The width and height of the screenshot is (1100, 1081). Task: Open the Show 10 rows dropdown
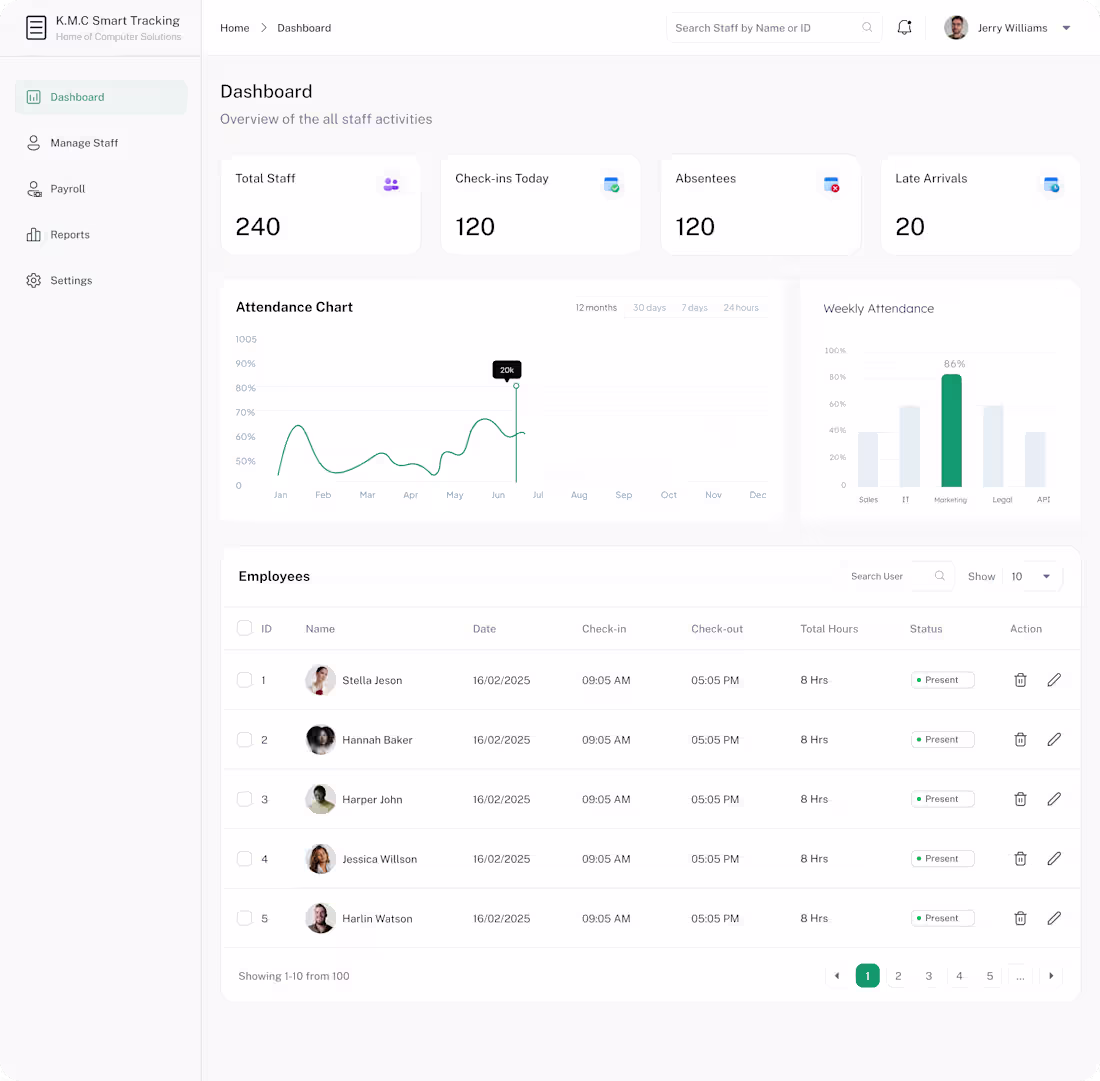point(1032,577)
